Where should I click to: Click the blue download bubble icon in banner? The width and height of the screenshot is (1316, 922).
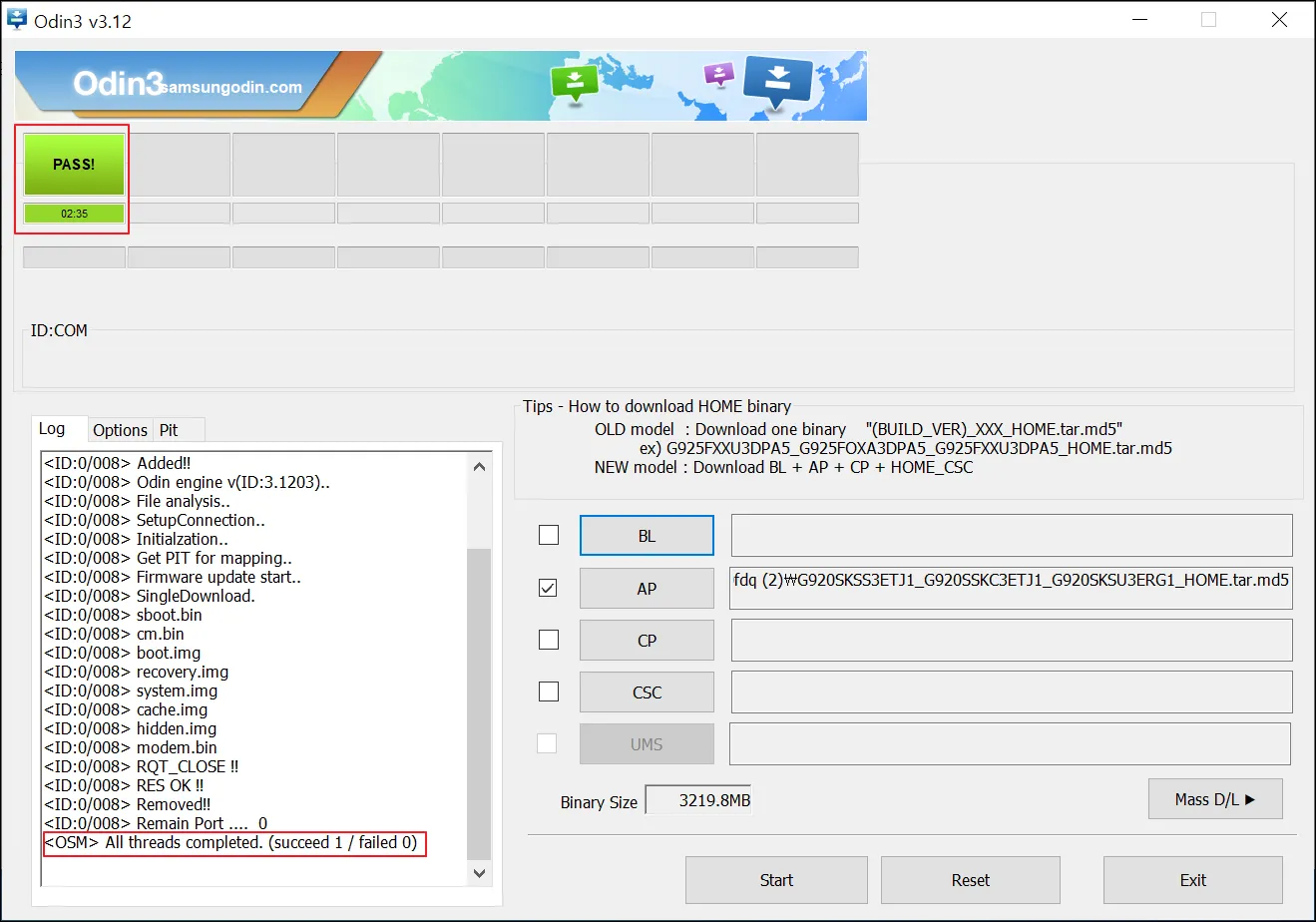(x=777, y=82)
